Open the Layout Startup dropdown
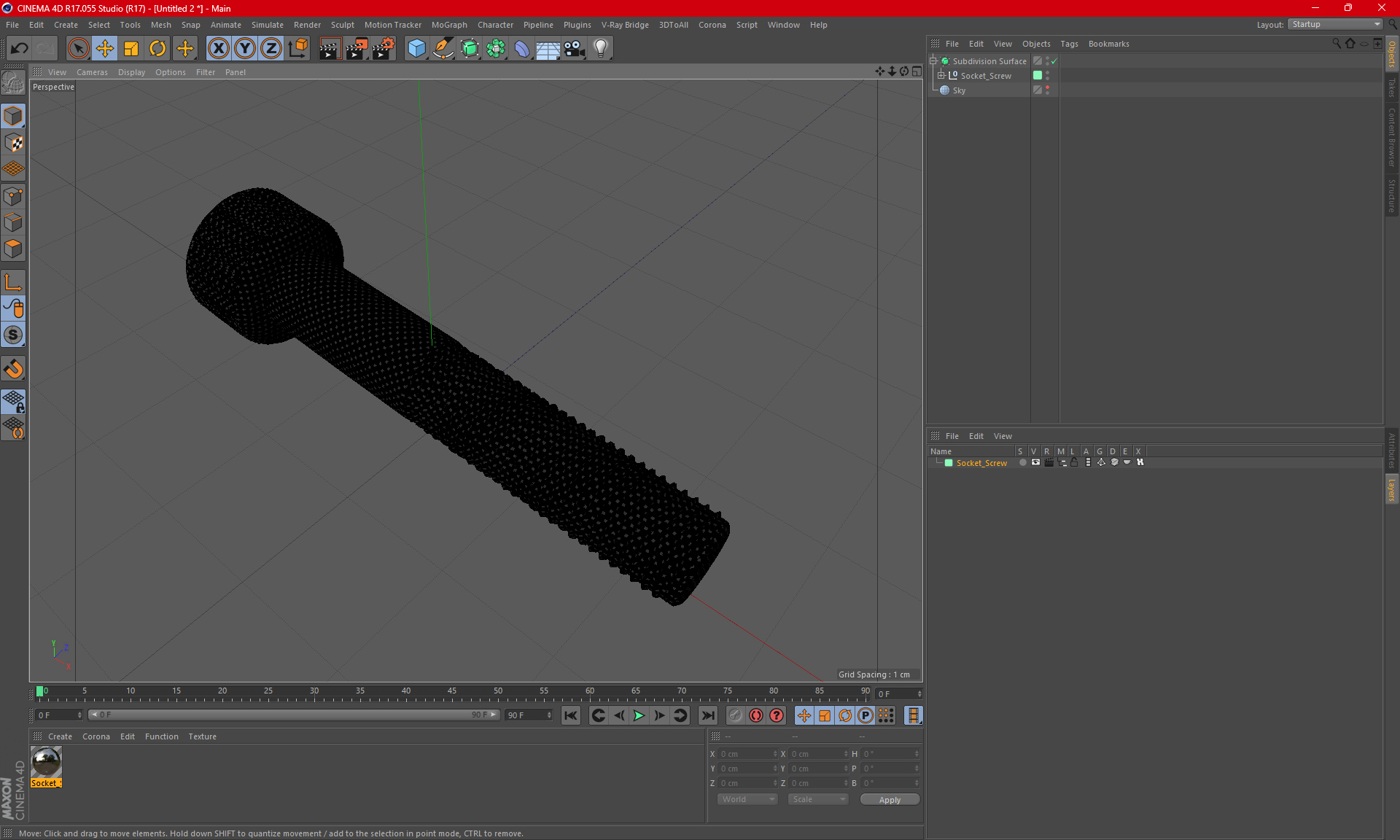The image size is (1400, 840). [x=1335, y=24]
